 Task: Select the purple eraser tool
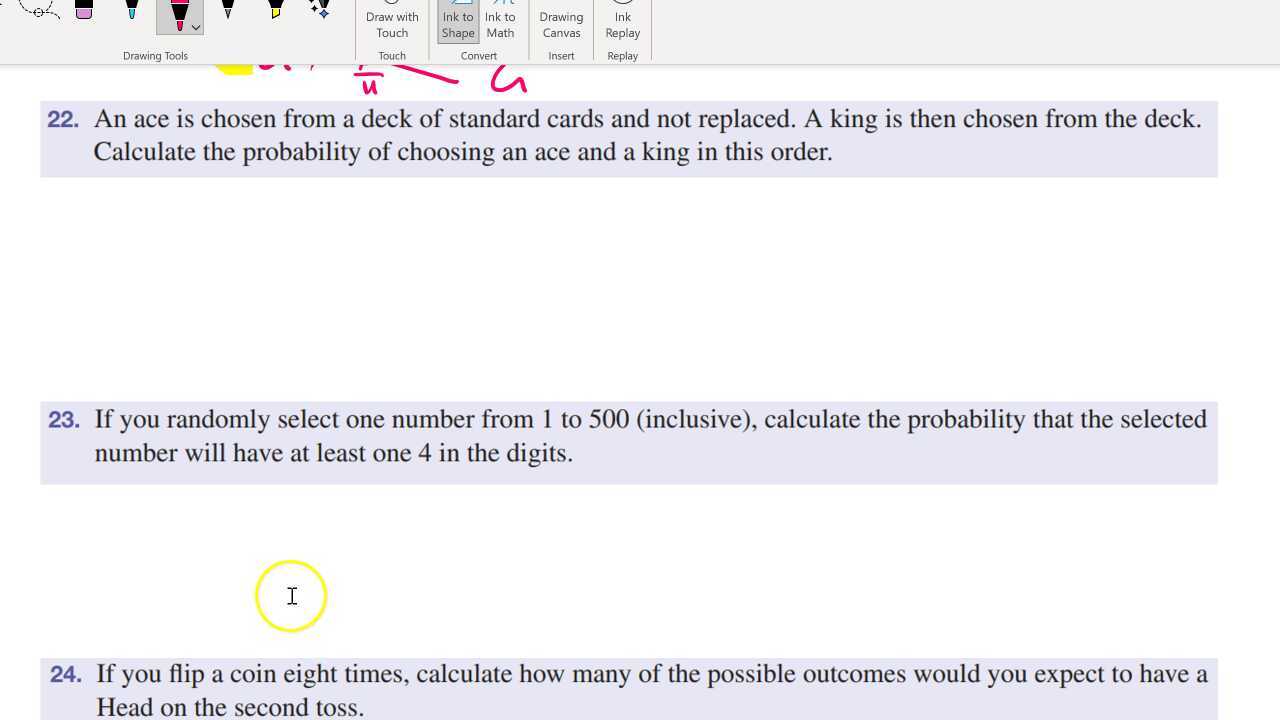(x=84, y=10)
